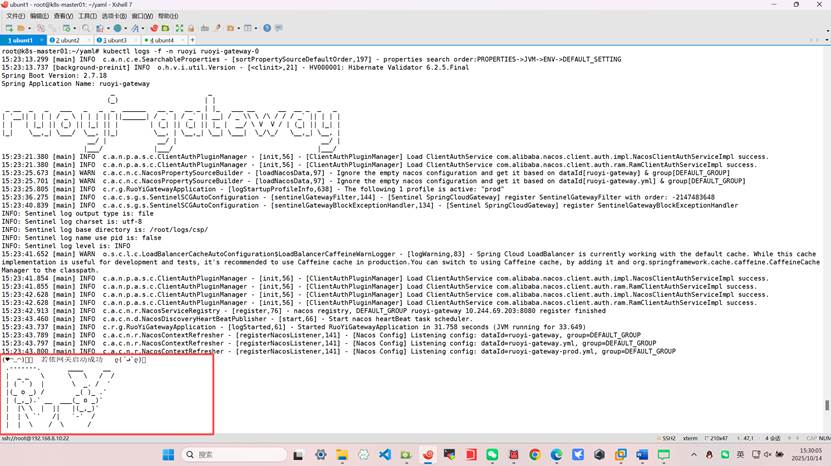
Task: Expand the pane layout dropdown arrow
Action: pyautogui.click(x=256, y=28)
